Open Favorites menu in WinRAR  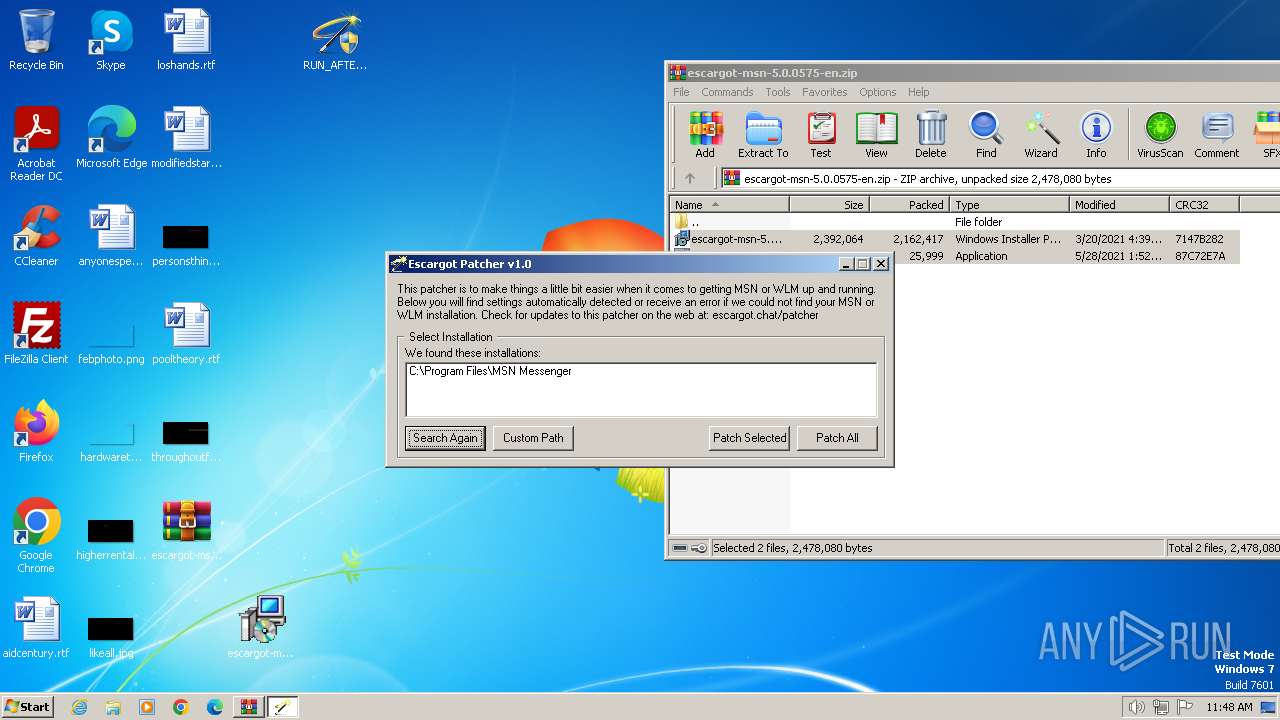point(824,92)
